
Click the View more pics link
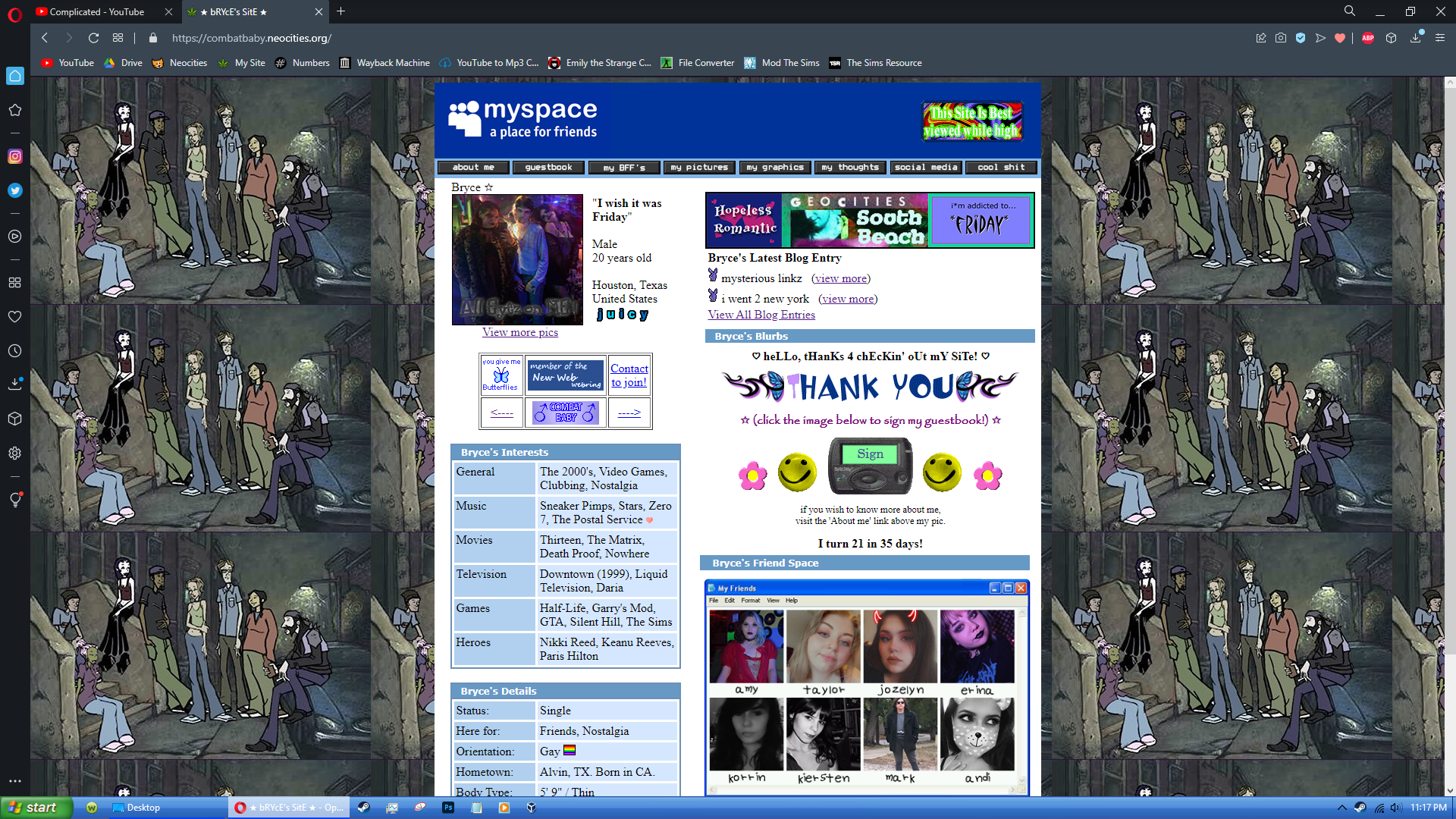tap(519, 332)
